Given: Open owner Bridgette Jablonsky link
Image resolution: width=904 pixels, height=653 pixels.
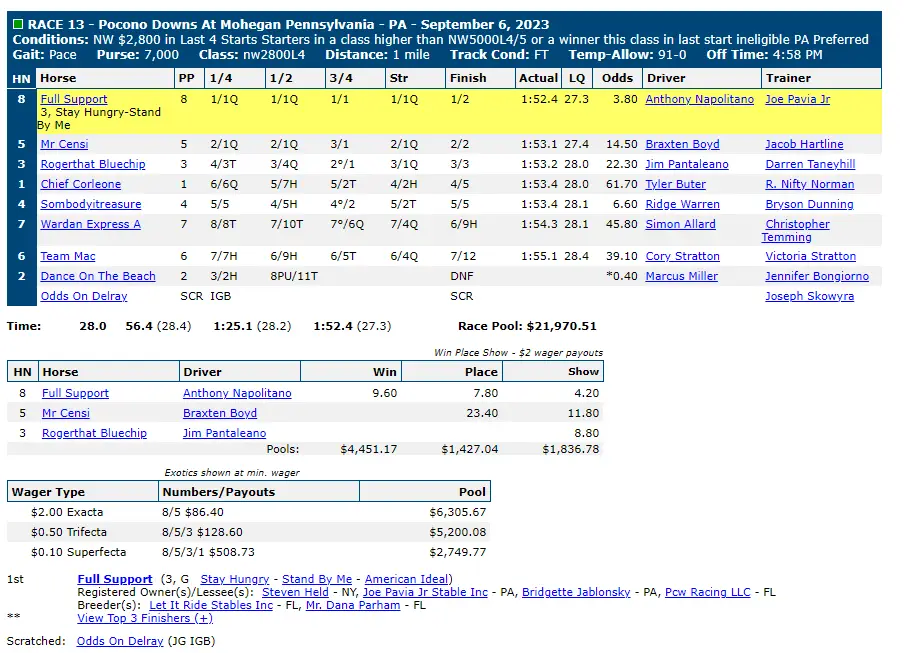Looking at the screenshot, I should [x=576, y=592].
